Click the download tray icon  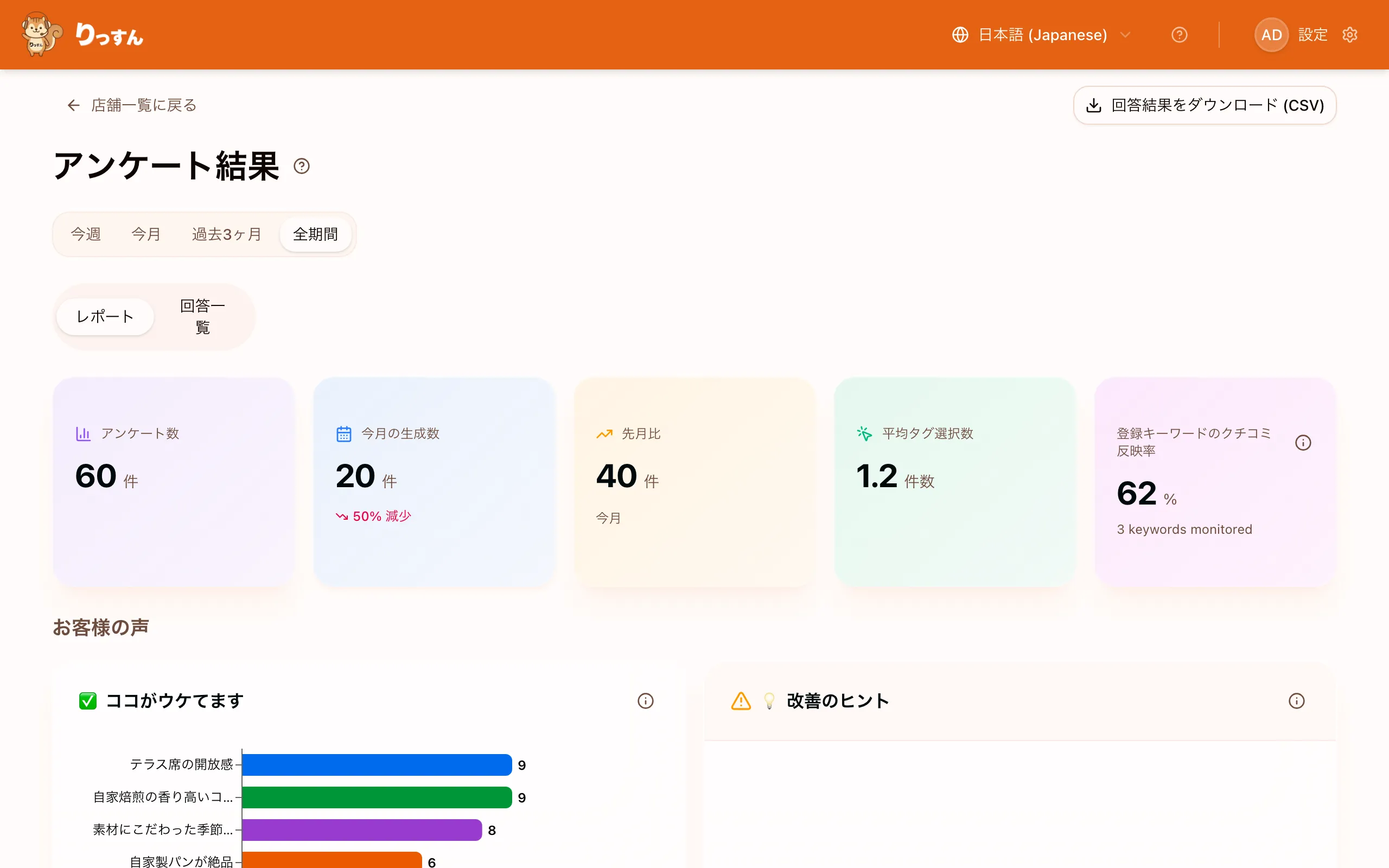click(x=1093, y=106)
